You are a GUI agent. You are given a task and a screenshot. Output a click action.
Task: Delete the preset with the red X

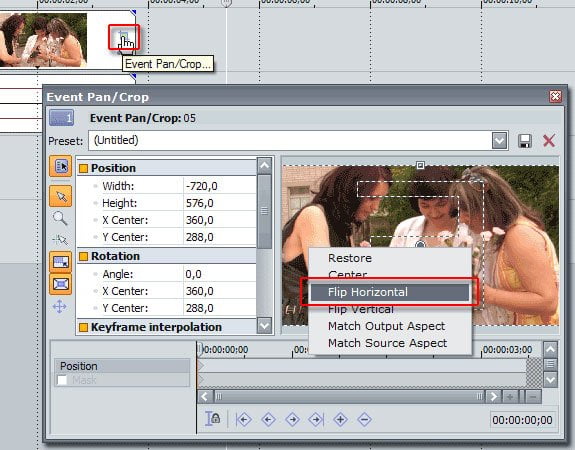tap(549, 141)
